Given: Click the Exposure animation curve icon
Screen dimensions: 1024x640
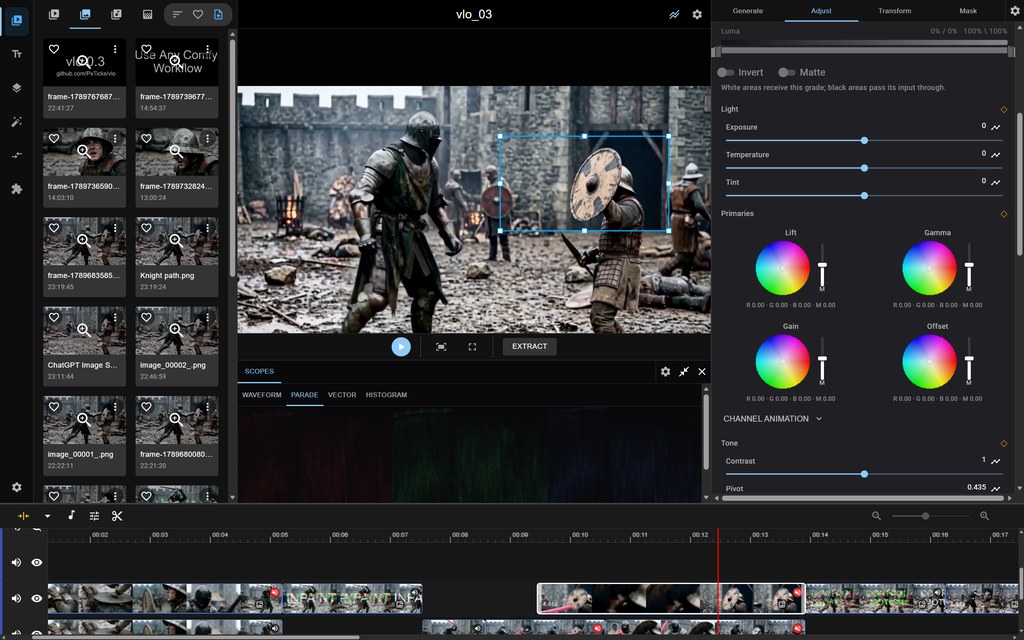Looking at the screenshot, I should 996,127.
